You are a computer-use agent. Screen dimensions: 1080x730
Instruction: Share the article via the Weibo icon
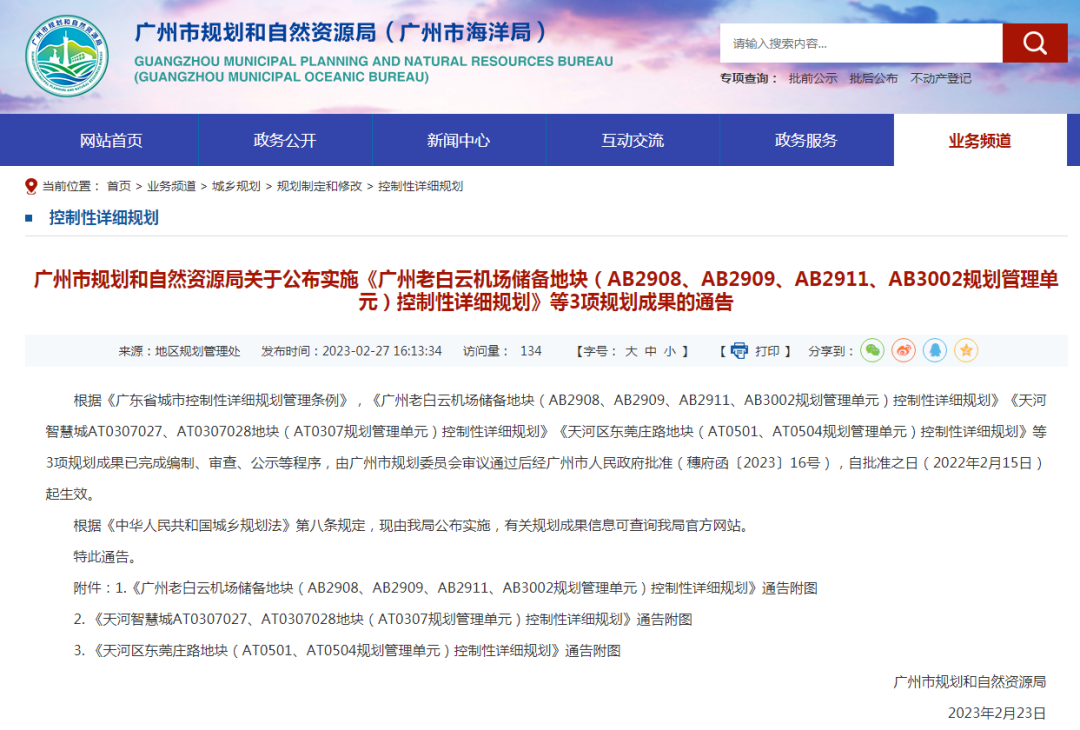click(x=903, y=351)
